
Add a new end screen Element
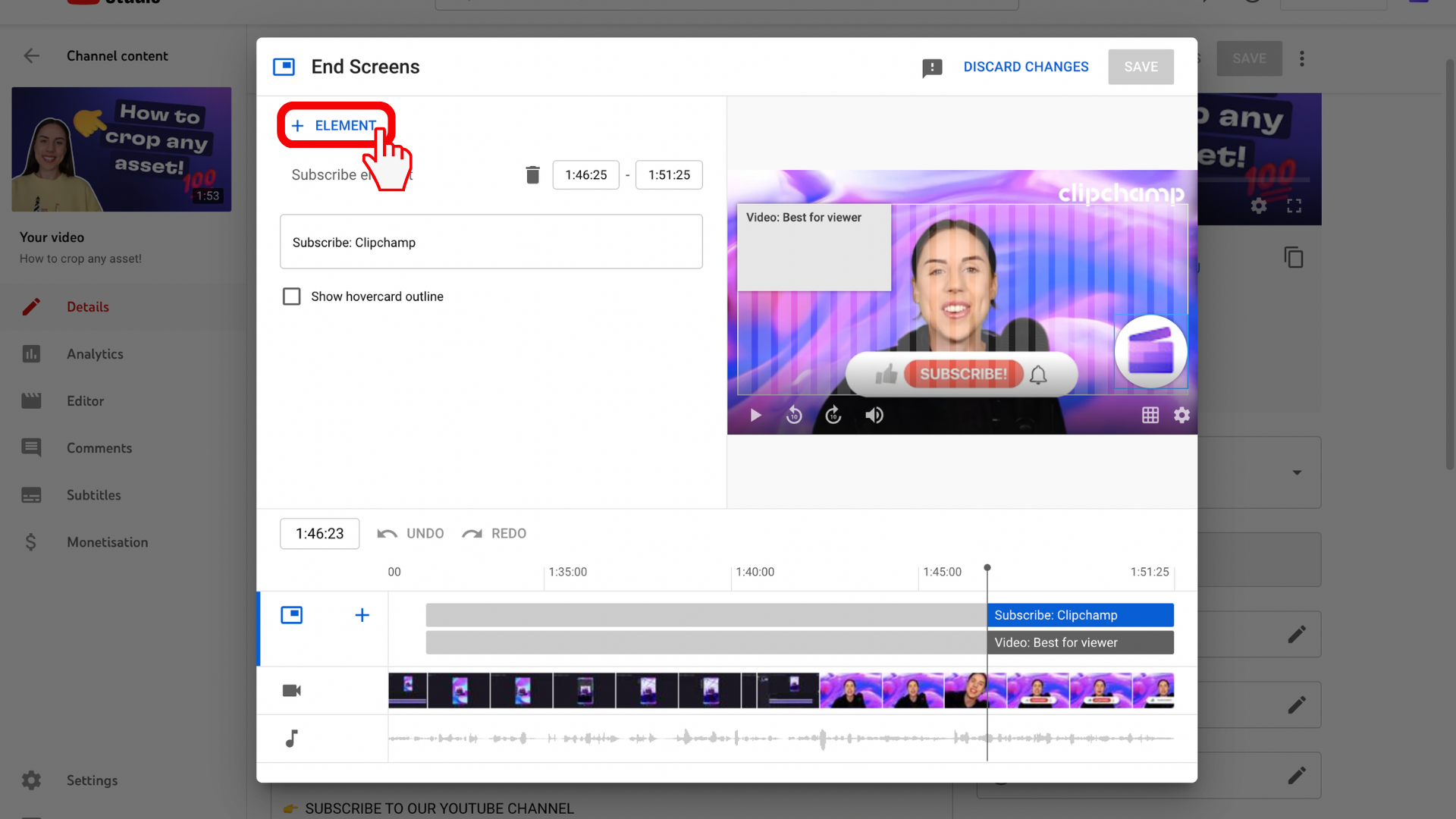[x=334, y=125]
